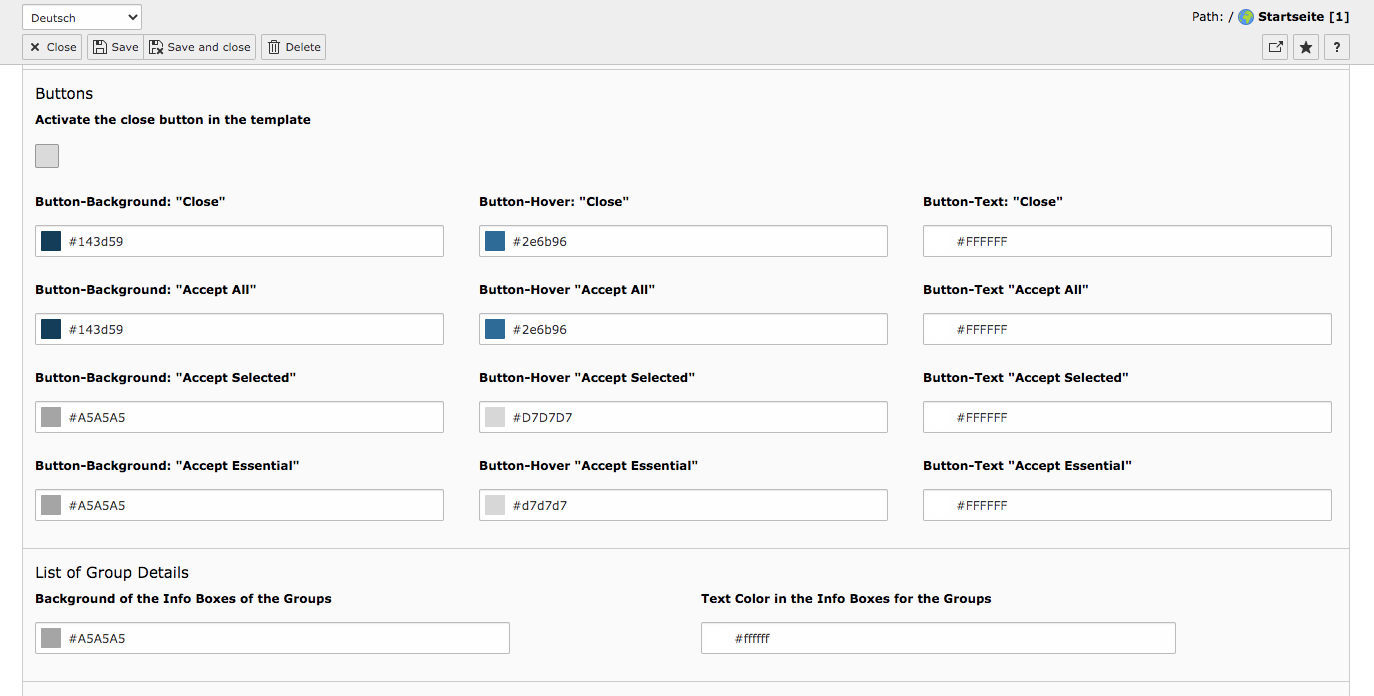Click the bookmark star icon
Image resolution: width=1374 pixels, height=696 pixels.
point(1306,47)
